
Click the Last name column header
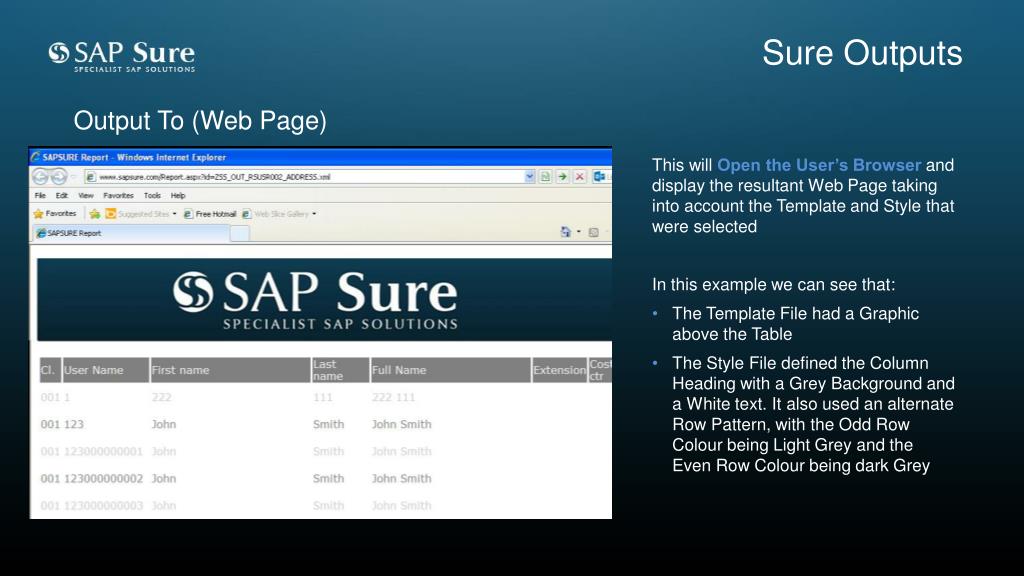[340, 370]
